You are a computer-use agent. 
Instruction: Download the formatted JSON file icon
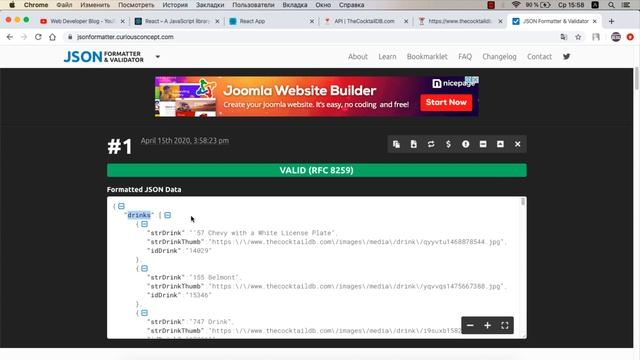click(413, 144)
